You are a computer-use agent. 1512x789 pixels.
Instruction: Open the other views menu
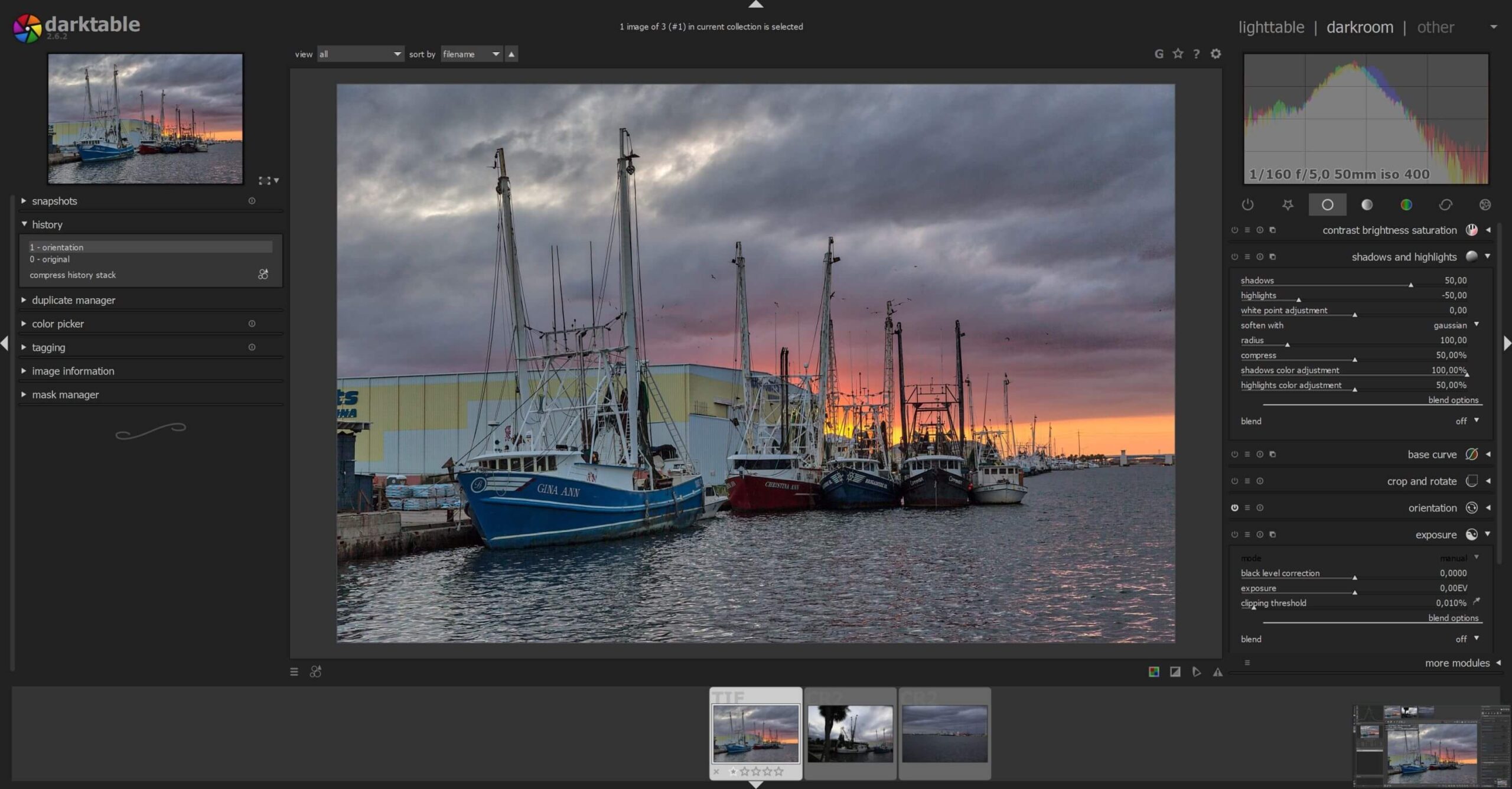pos(1435,27)
